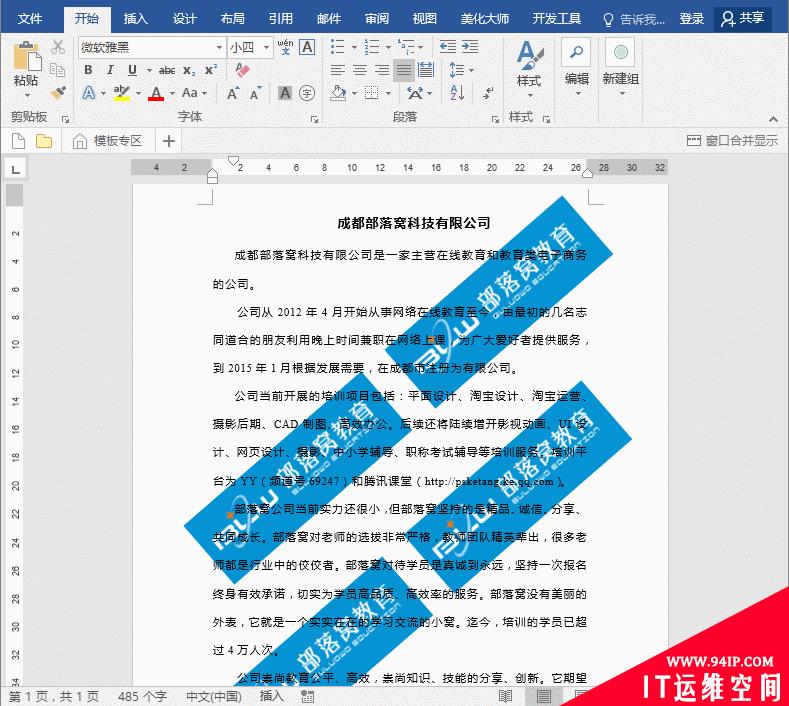Screen dimensions: 789x706
Task: Switch to the 设计 Design tab
Action: pos(184,19)
